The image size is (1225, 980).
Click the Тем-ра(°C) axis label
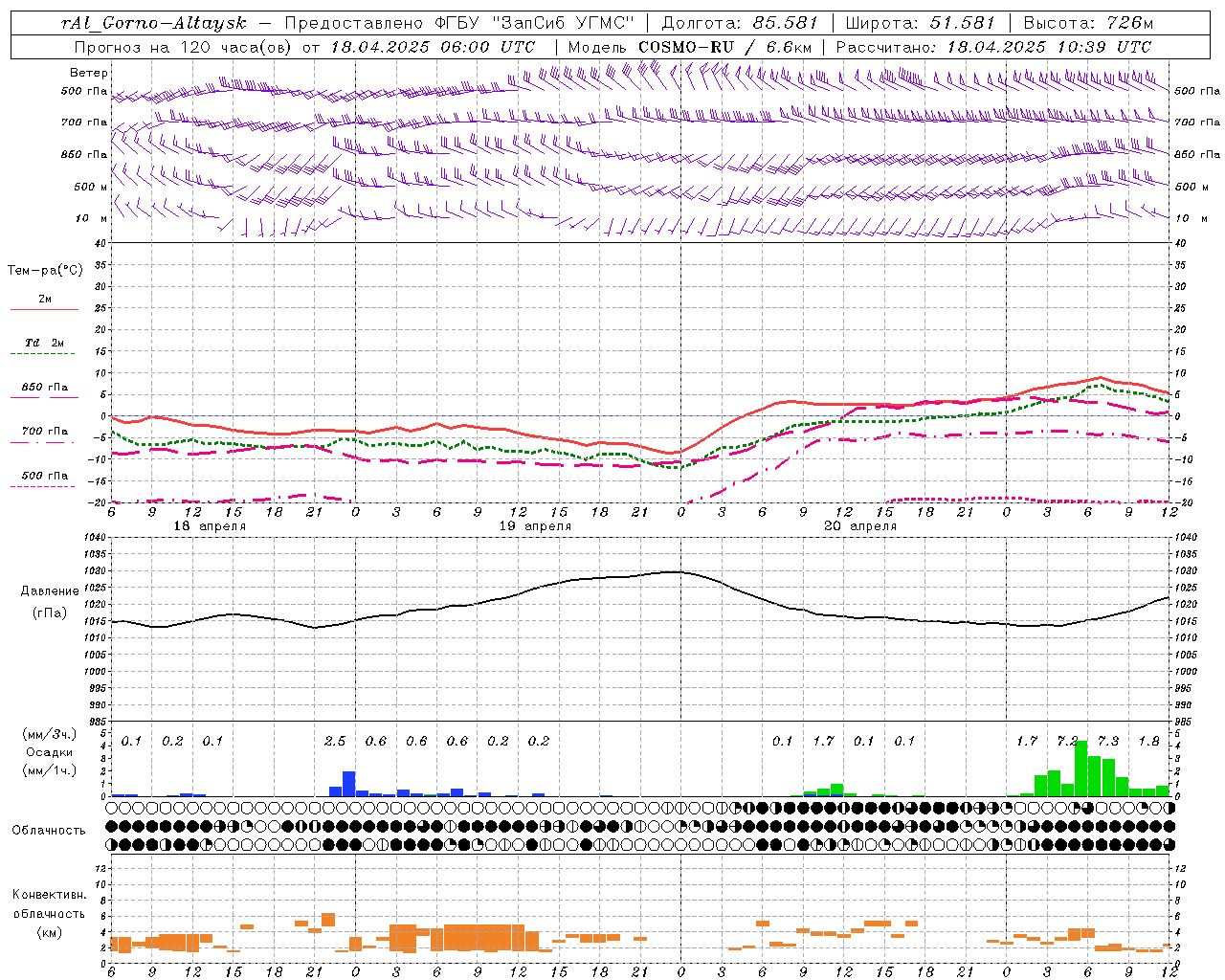tap(45, 271)
